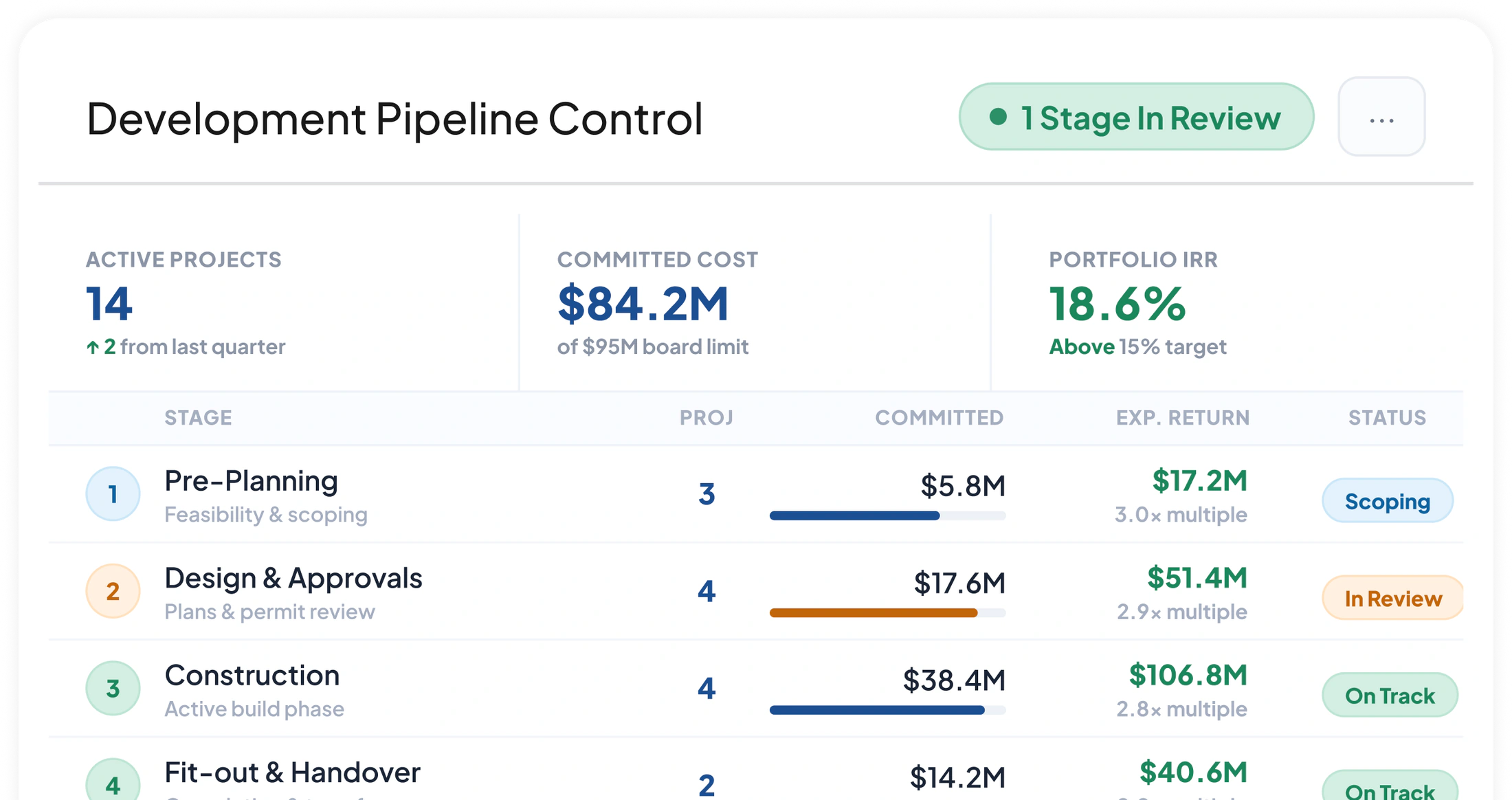Sort by the STATUS column header
The image size is (1512, 800).
[x=1387, y=417]
